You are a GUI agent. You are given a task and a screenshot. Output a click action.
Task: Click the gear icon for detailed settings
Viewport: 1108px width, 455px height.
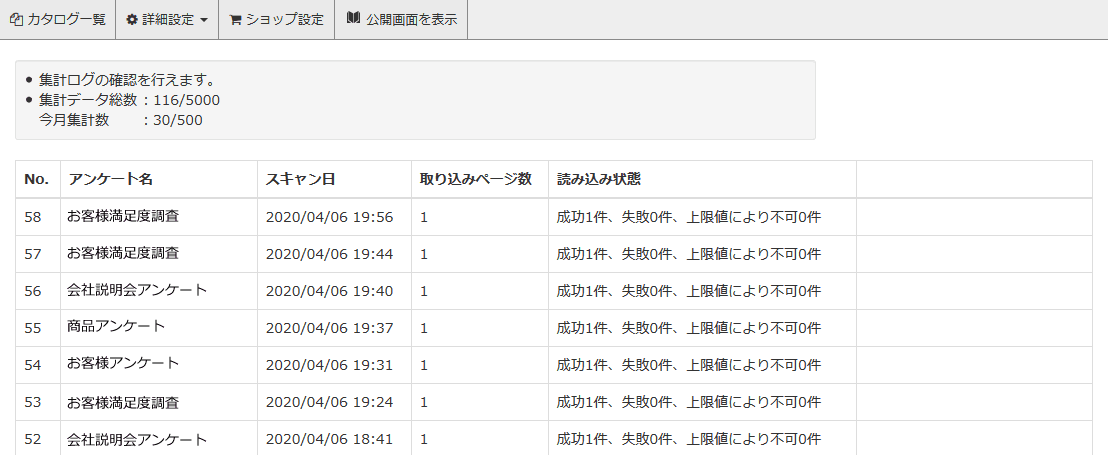[x=132, y=20]
